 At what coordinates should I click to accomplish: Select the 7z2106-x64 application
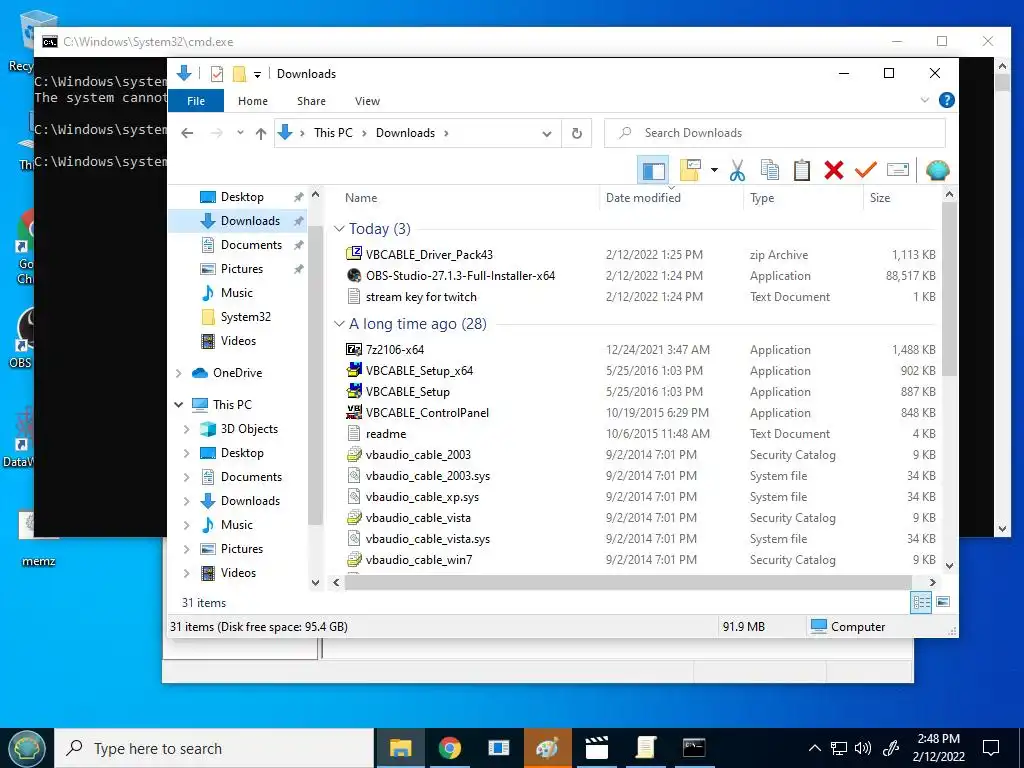click(394, 349)
